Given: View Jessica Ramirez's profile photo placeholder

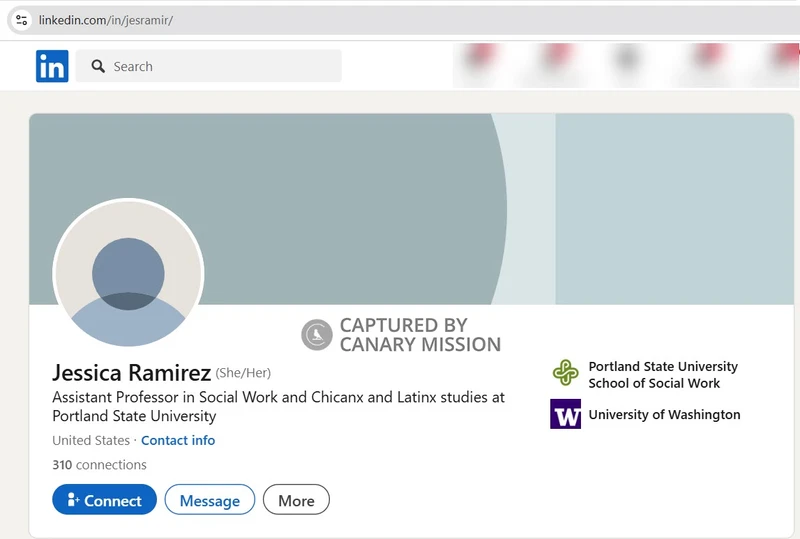Looking at the screenshot, I should pos(128,274).
